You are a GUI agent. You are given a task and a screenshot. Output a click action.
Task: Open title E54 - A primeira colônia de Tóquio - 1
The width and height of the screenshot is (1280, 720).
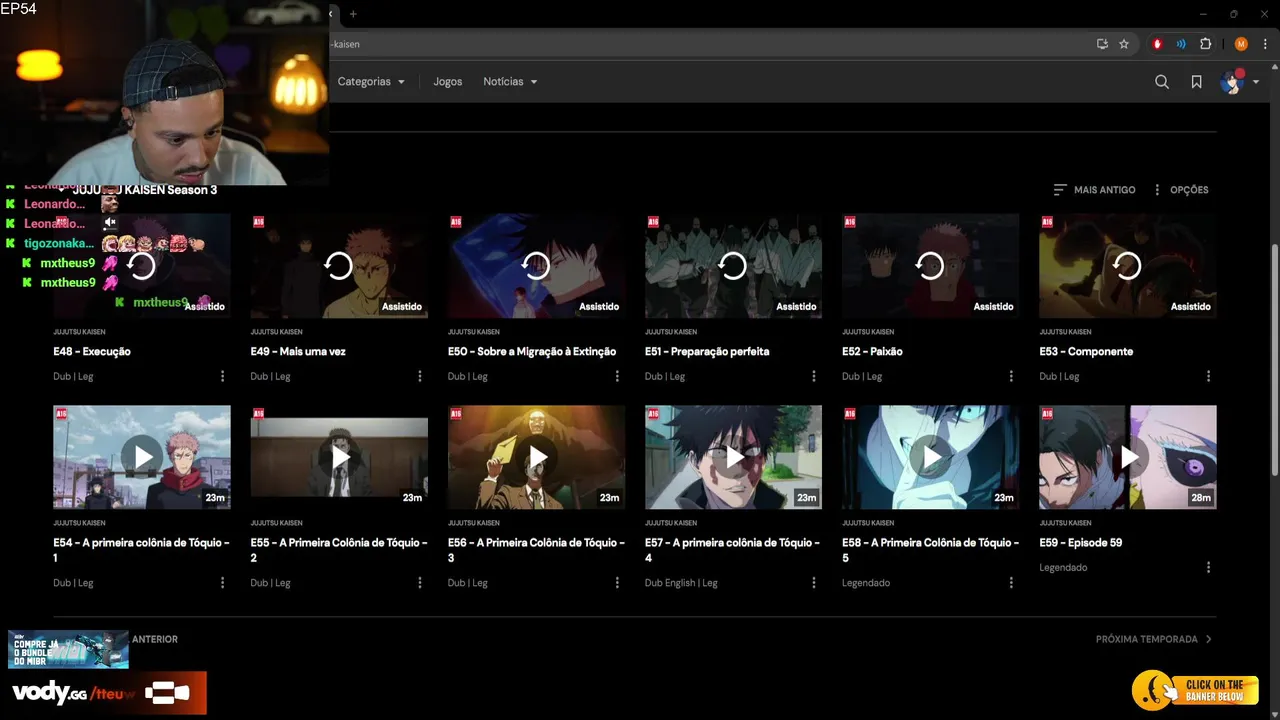coord(141,550)
